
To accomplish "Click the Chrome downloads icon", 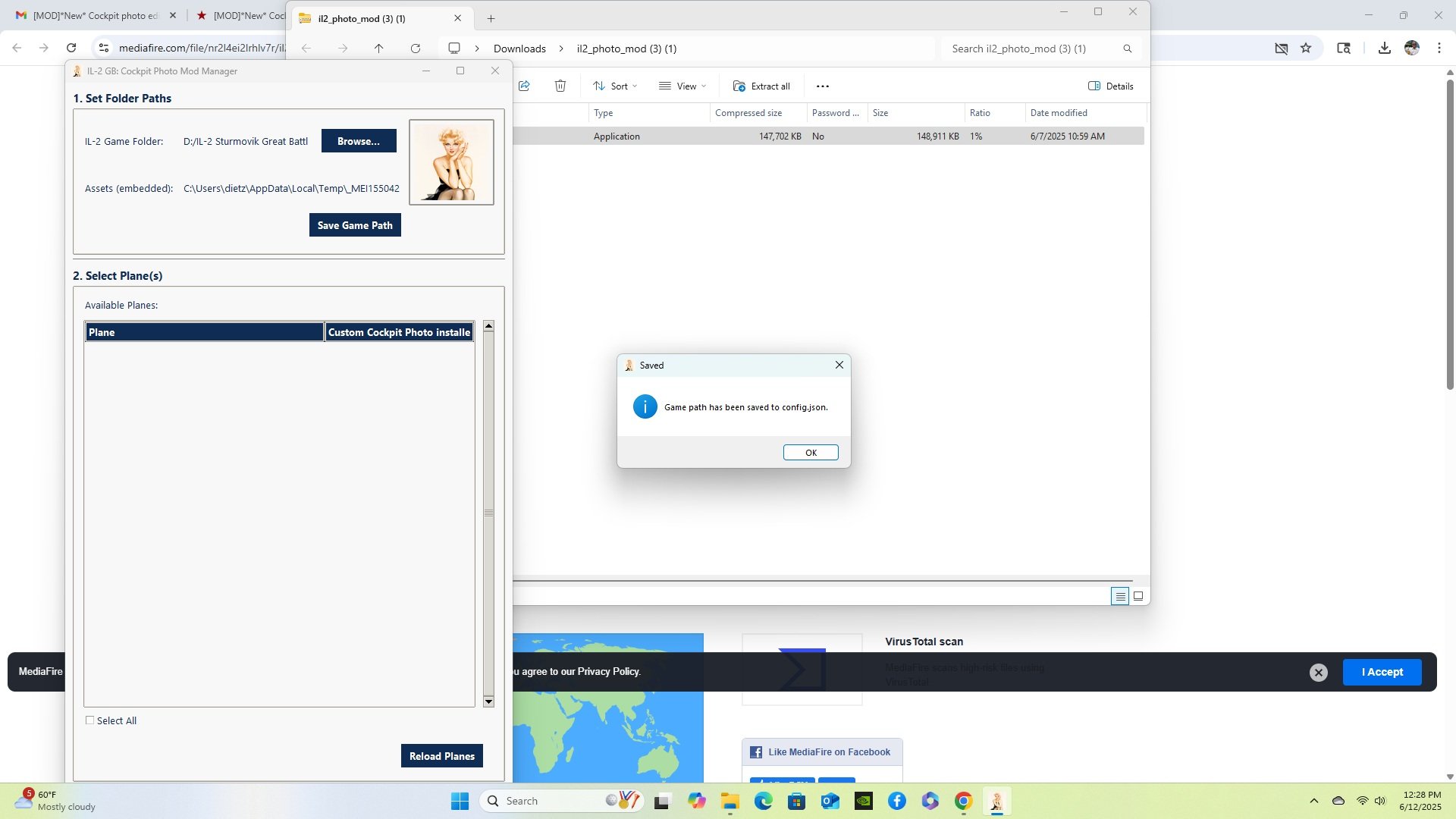I will tap(1385, 48).
